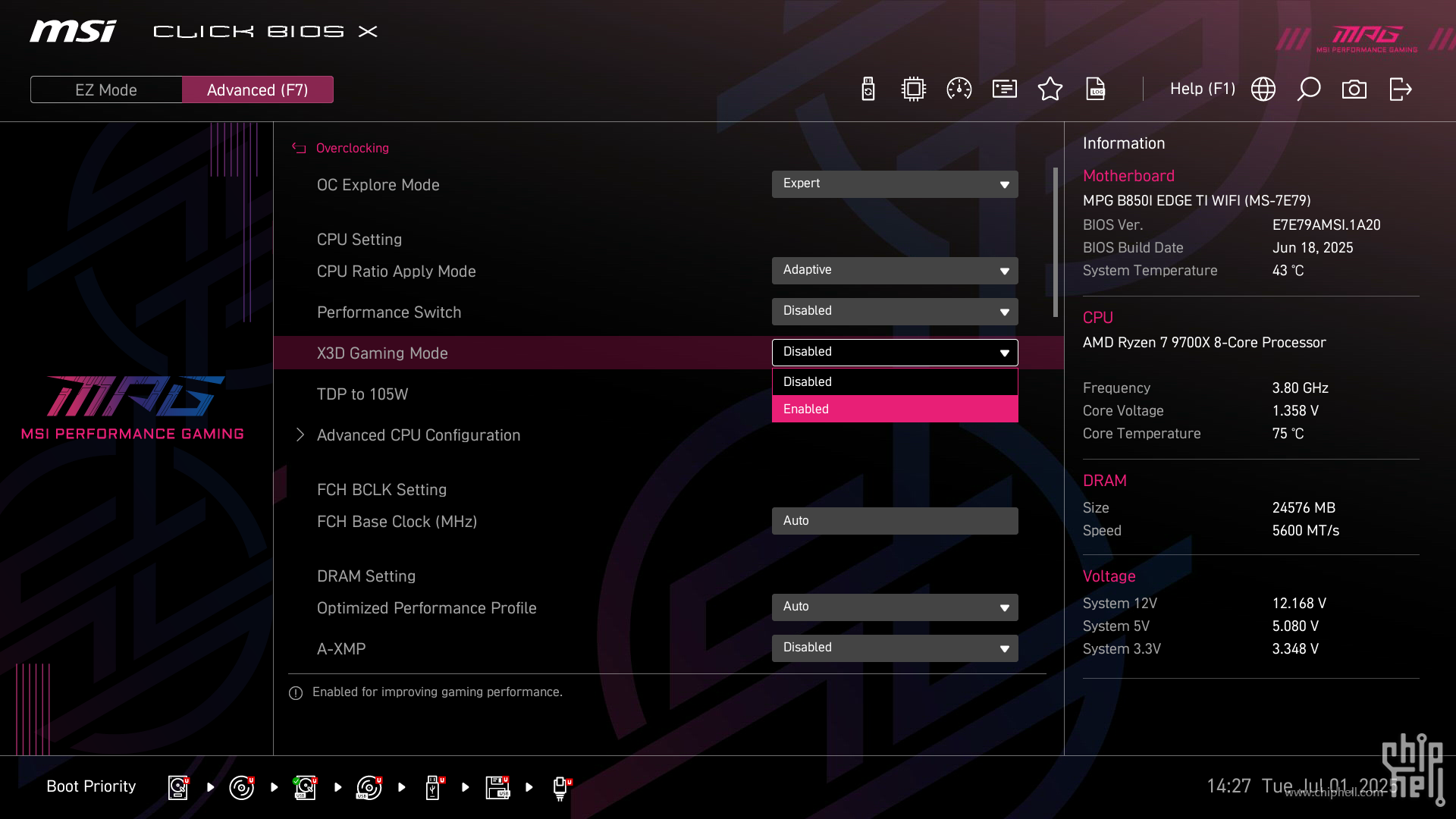1456x819 pixels.
Task: Select the CPU Ratio Apply Mode label
Action: click(397, 271)
